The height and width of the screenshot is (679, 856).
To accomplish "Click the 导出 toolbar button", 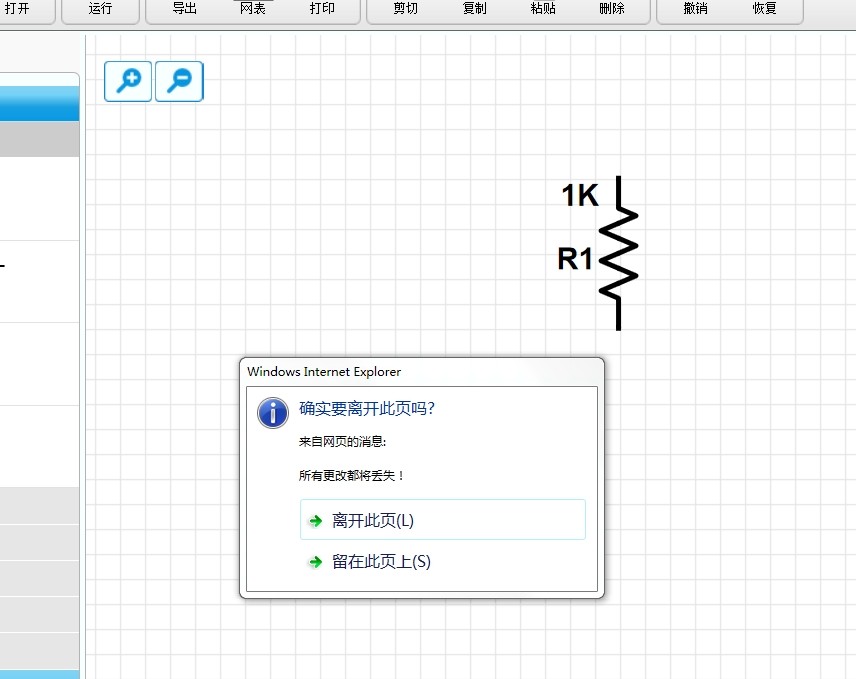I will pyautogui.click(x=185, y=9).
